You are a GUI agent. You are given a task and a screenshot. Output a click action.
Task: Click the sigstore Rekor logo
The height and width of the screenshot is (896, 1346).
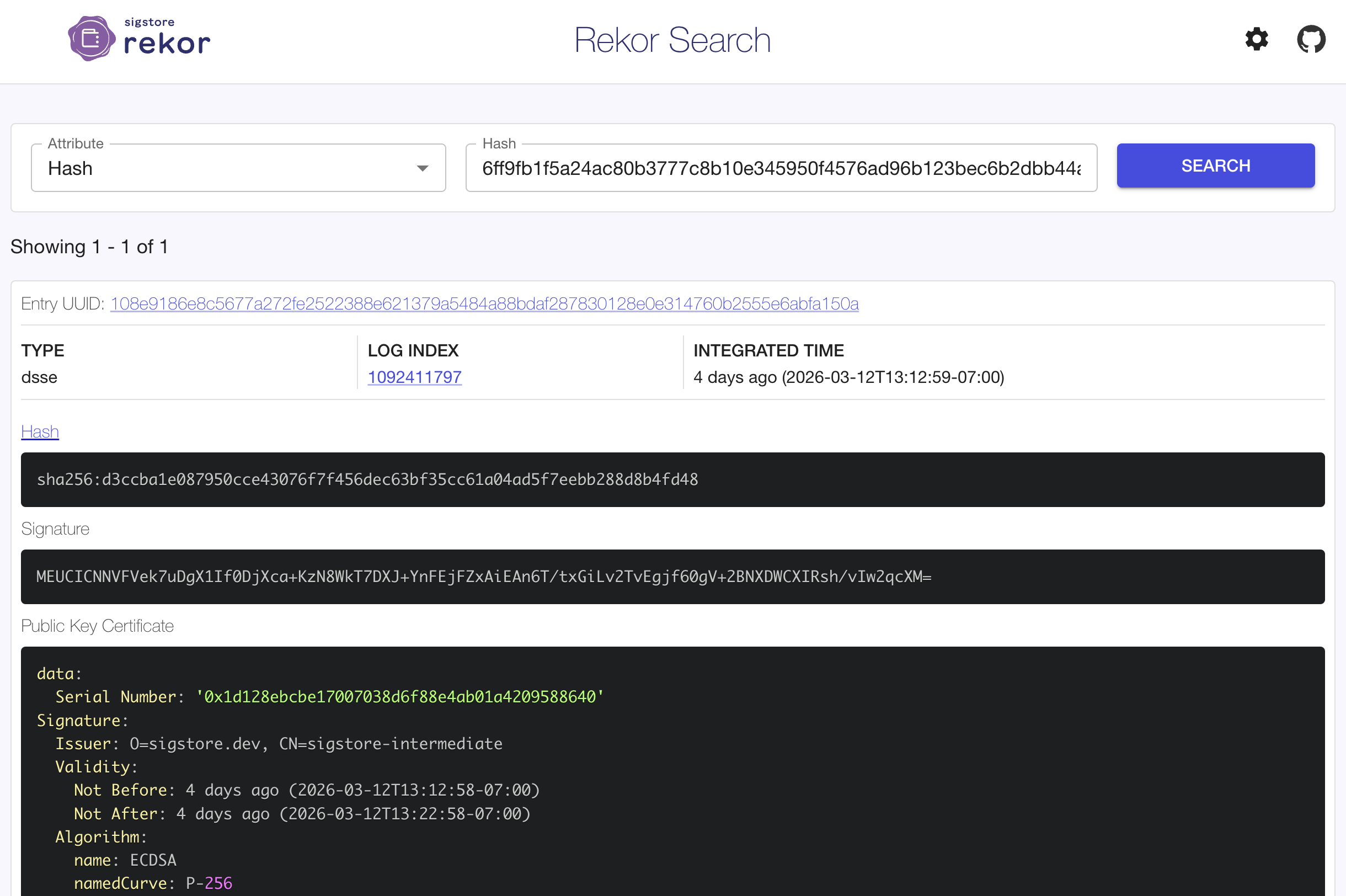tap(139, 38)
